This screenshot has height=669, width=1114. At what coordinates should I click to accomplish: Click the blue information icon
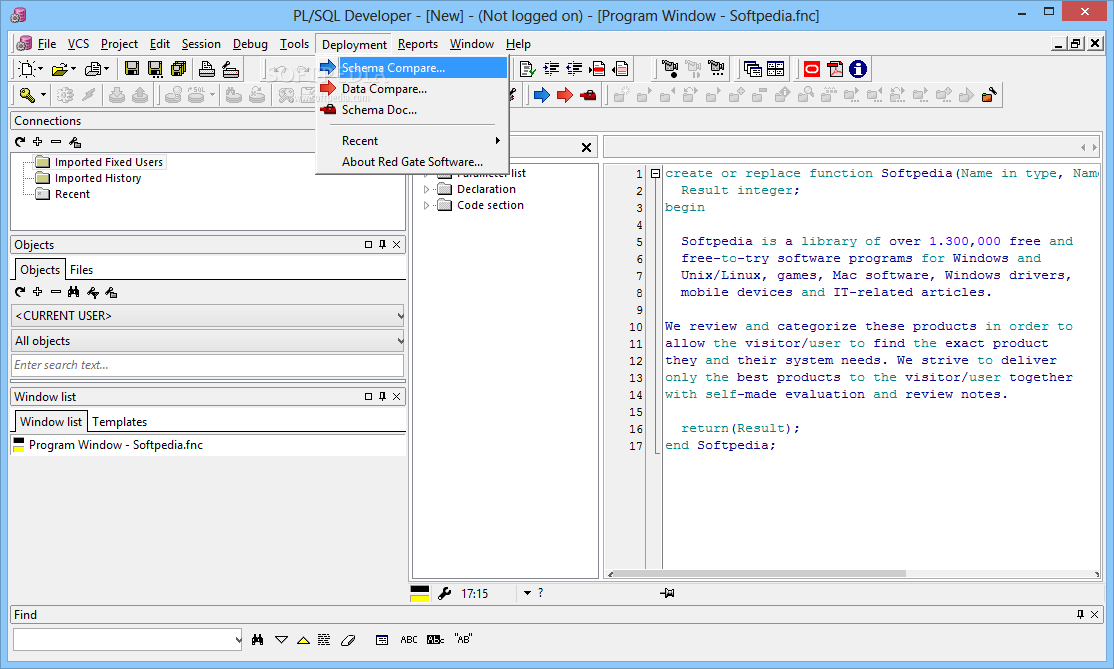(x=858, y=69)
